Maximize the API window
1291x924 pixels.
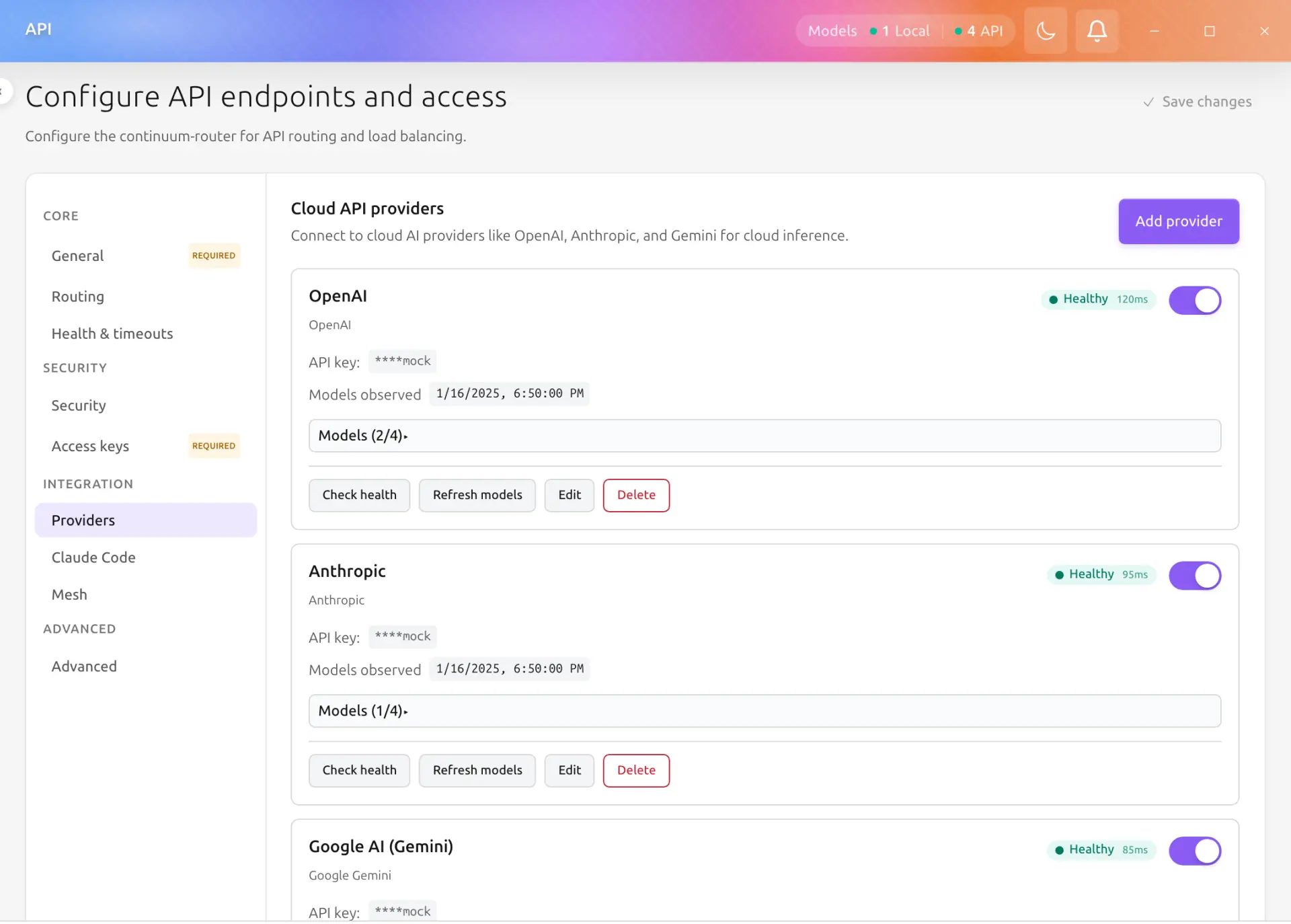click(x=1210, y=31)
